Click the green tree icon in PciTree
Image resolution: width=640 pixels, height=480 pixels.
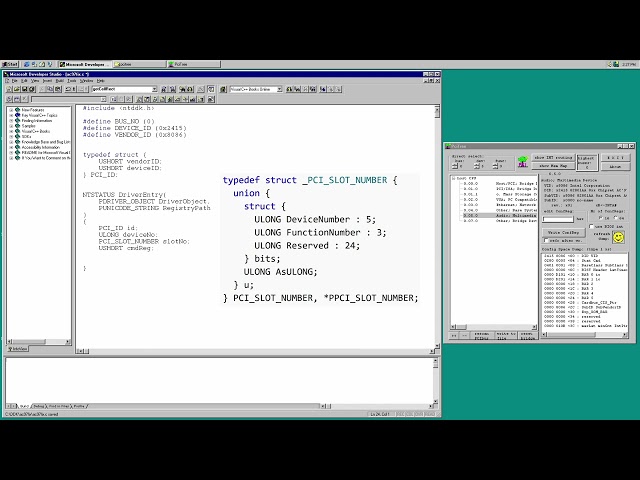click(x=522, y=162)
